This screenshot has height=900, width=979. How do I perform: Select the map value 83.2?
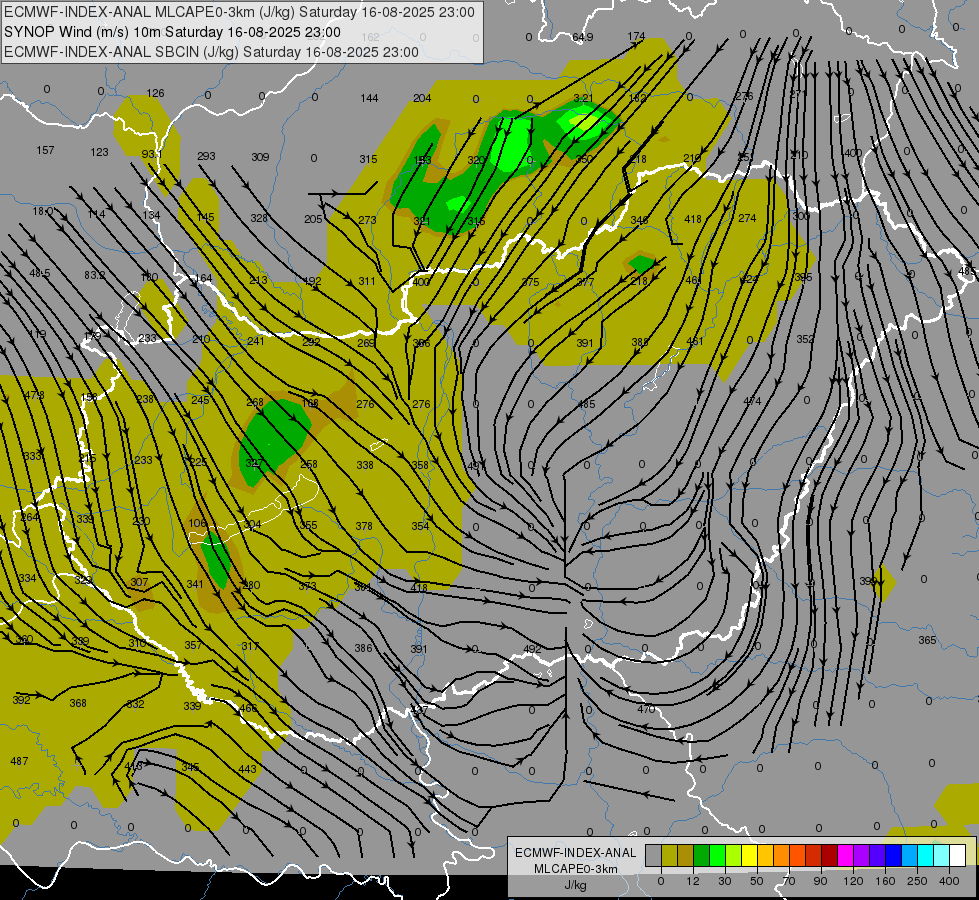pos(95,275)
